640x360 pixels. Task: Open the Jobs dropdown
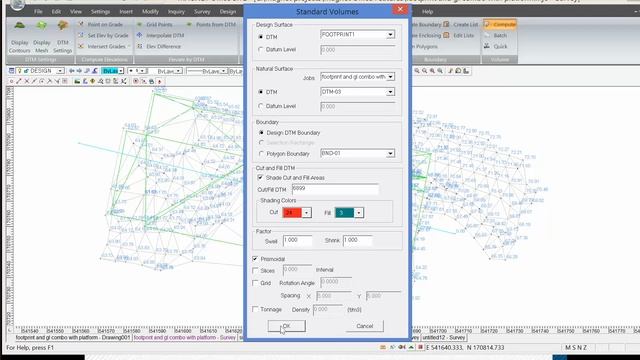(390, 77)
